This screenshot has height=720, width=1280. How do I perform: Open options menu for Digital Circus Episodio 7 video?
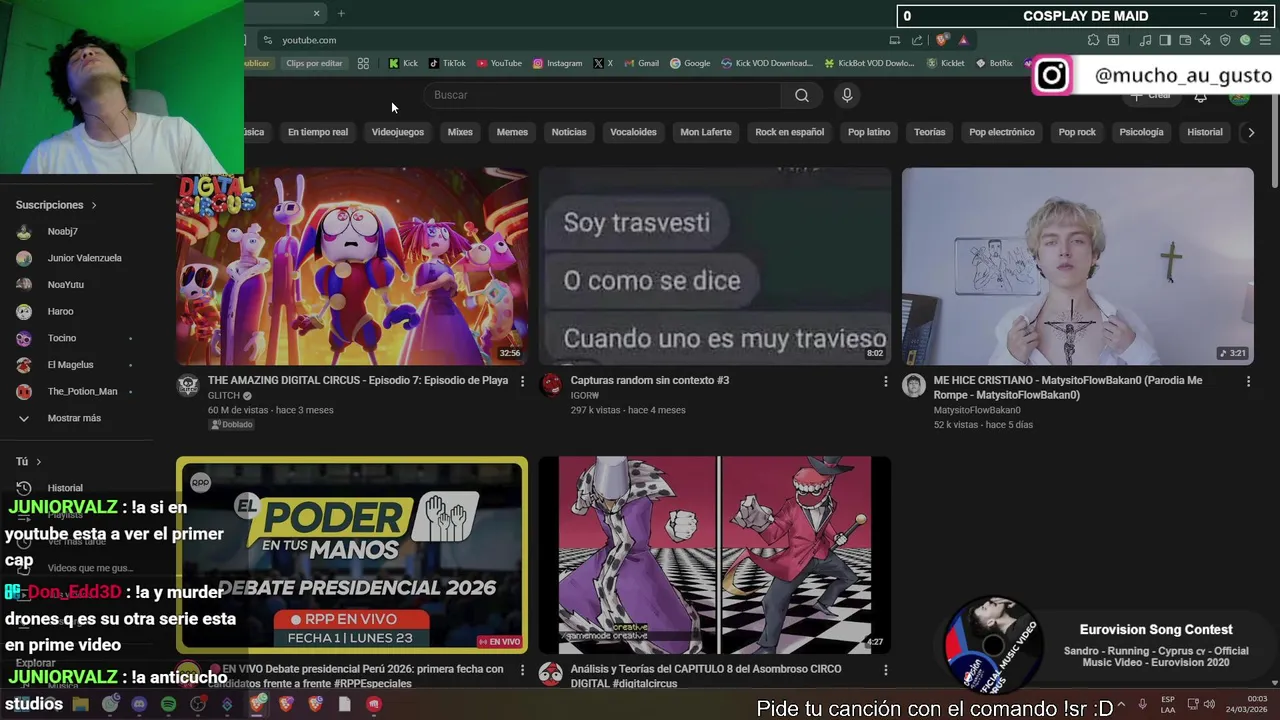[522, 381]
